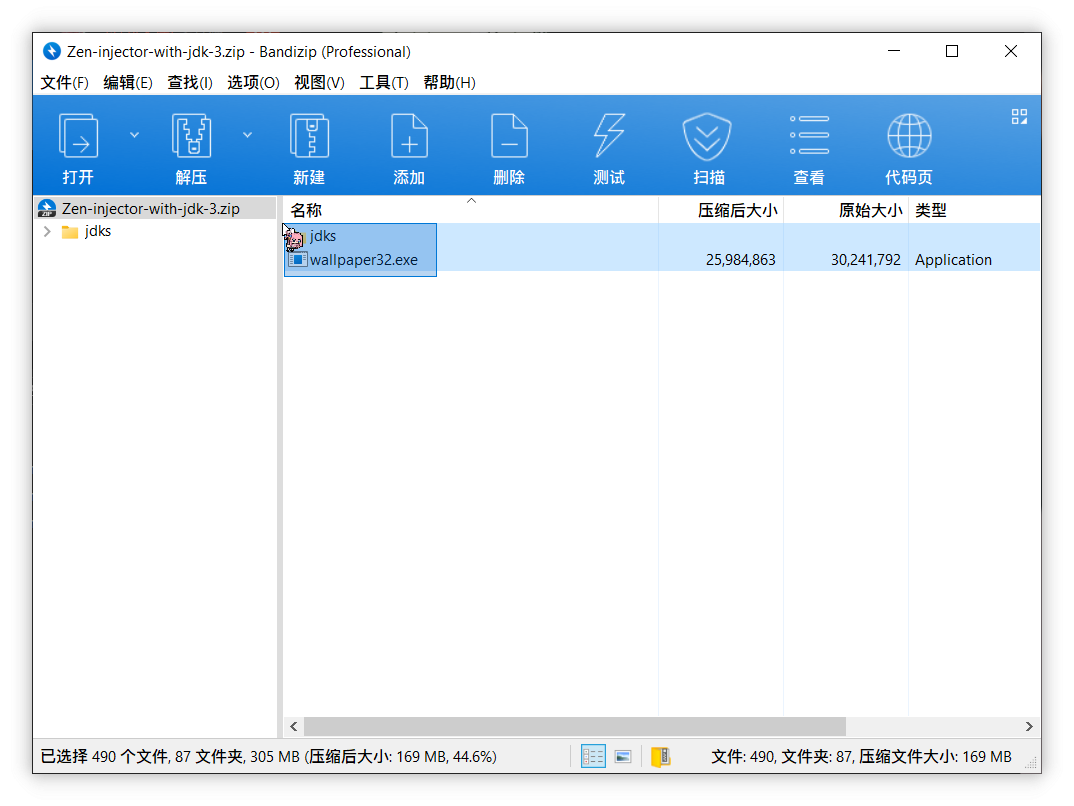
Task: Click the 解压 (Extract) toolbar icon
Action: point(191,136)
